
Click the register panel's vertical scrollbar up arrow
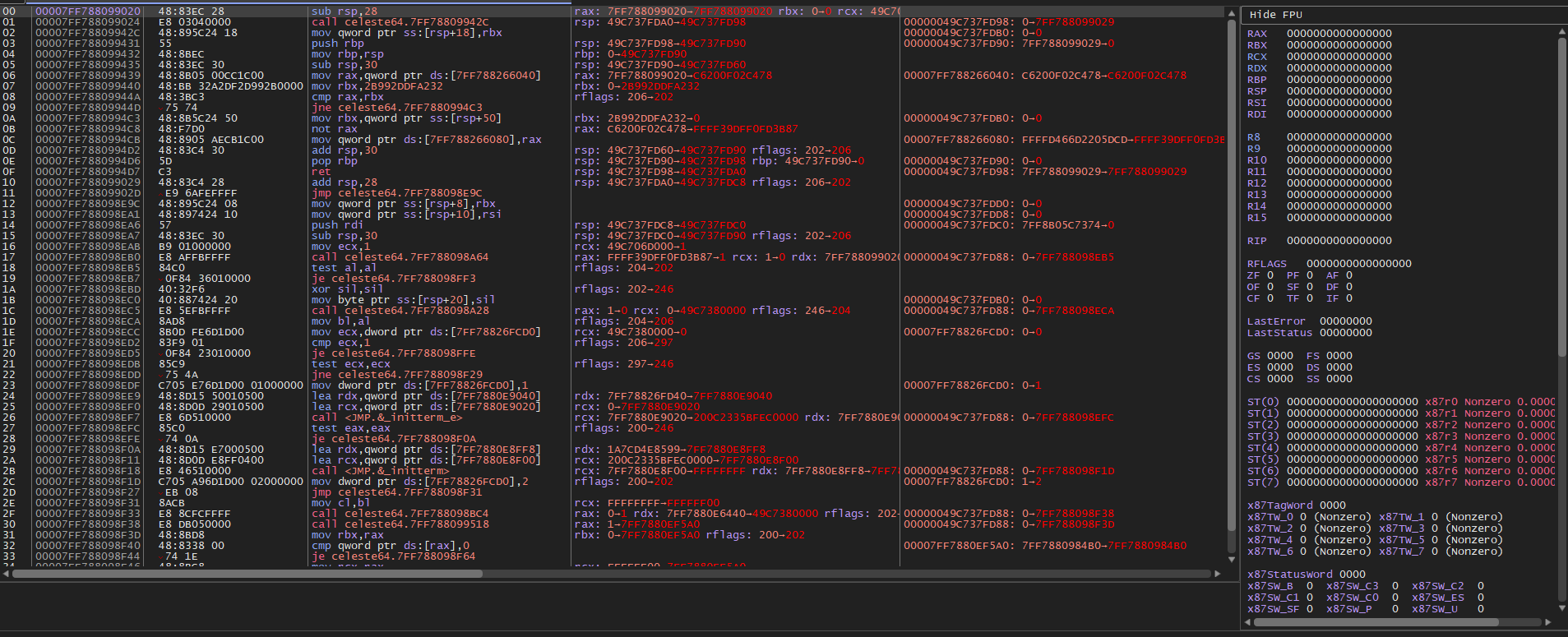1562,31
